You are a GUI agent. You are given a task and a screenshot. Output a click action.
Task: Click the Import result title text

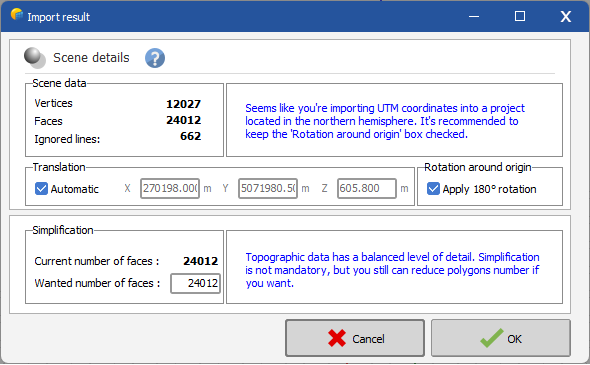point(58,17)
